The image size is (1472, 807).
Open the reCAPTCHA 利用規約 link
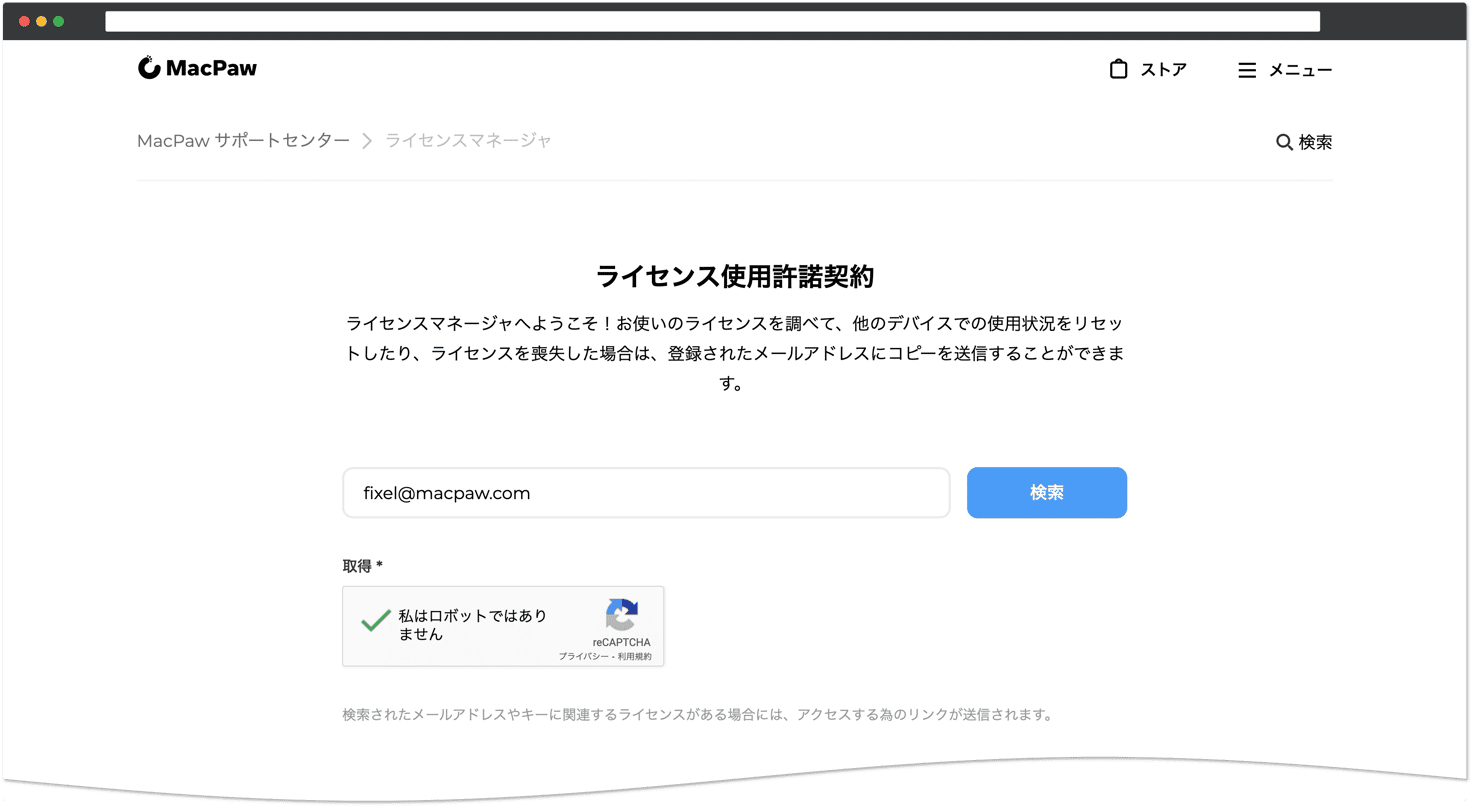click(635, 657)
